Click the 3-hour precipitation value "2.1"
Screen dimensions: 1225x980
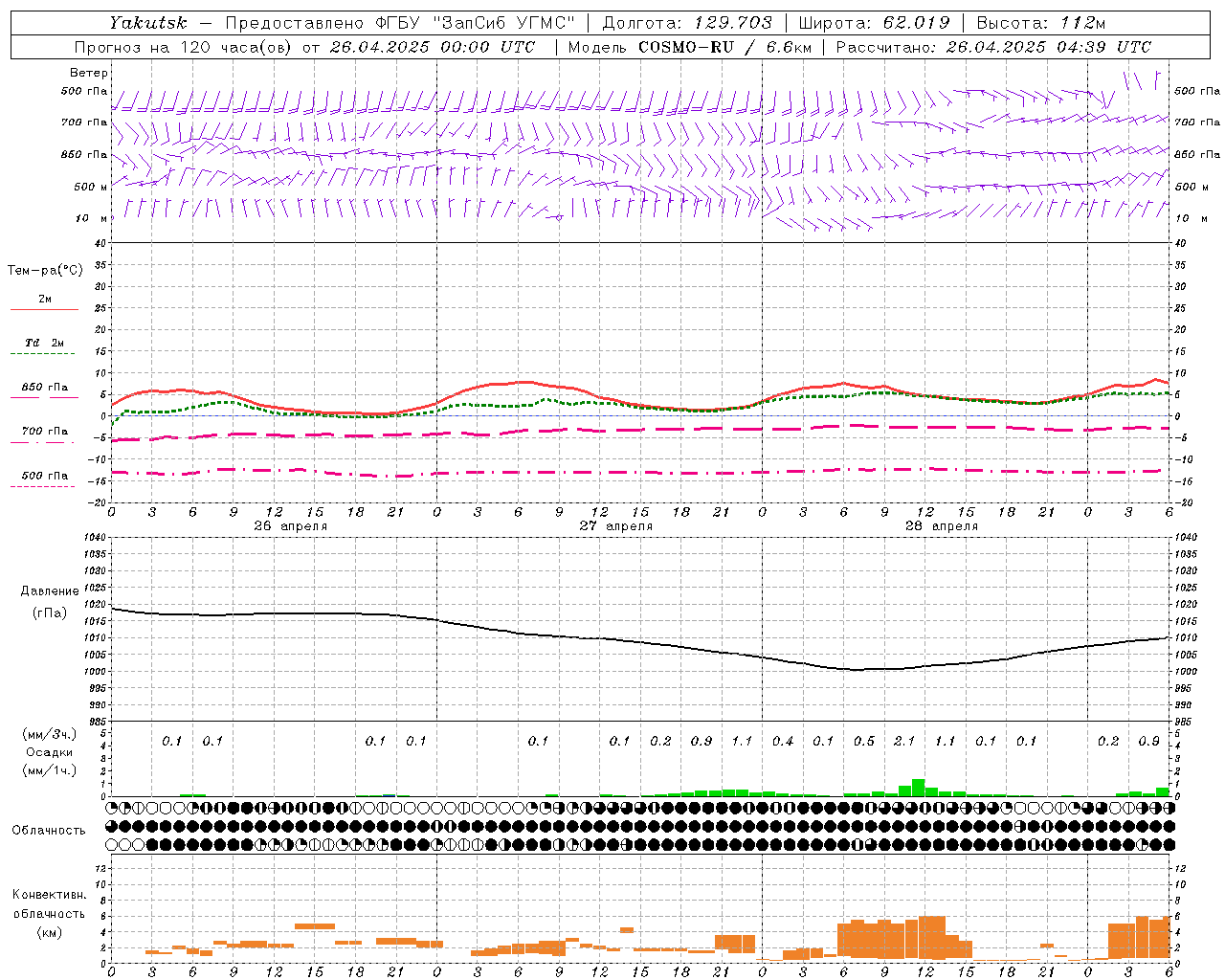[904, 742]
